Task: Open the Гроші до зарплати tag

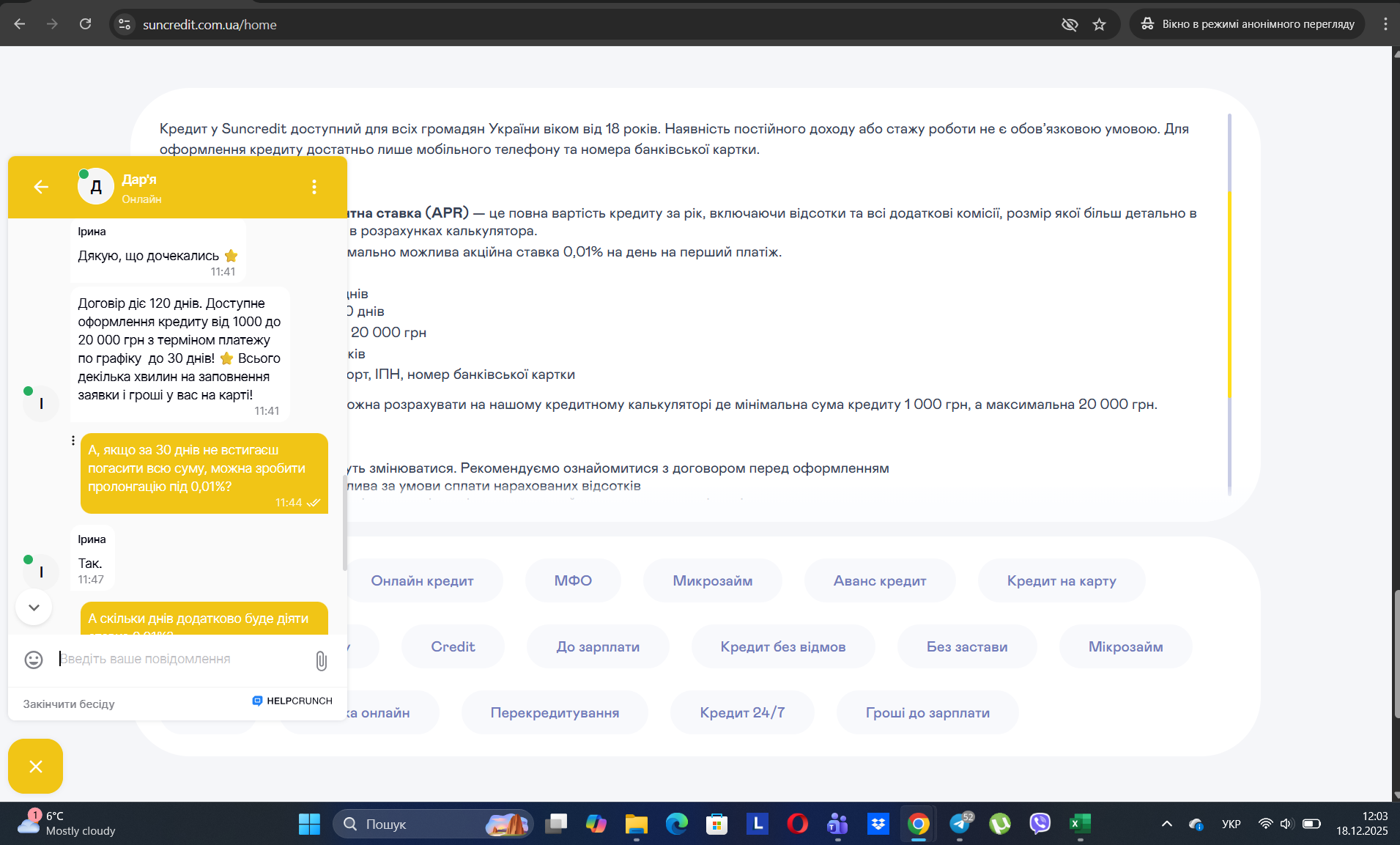Action: (927, 712)
